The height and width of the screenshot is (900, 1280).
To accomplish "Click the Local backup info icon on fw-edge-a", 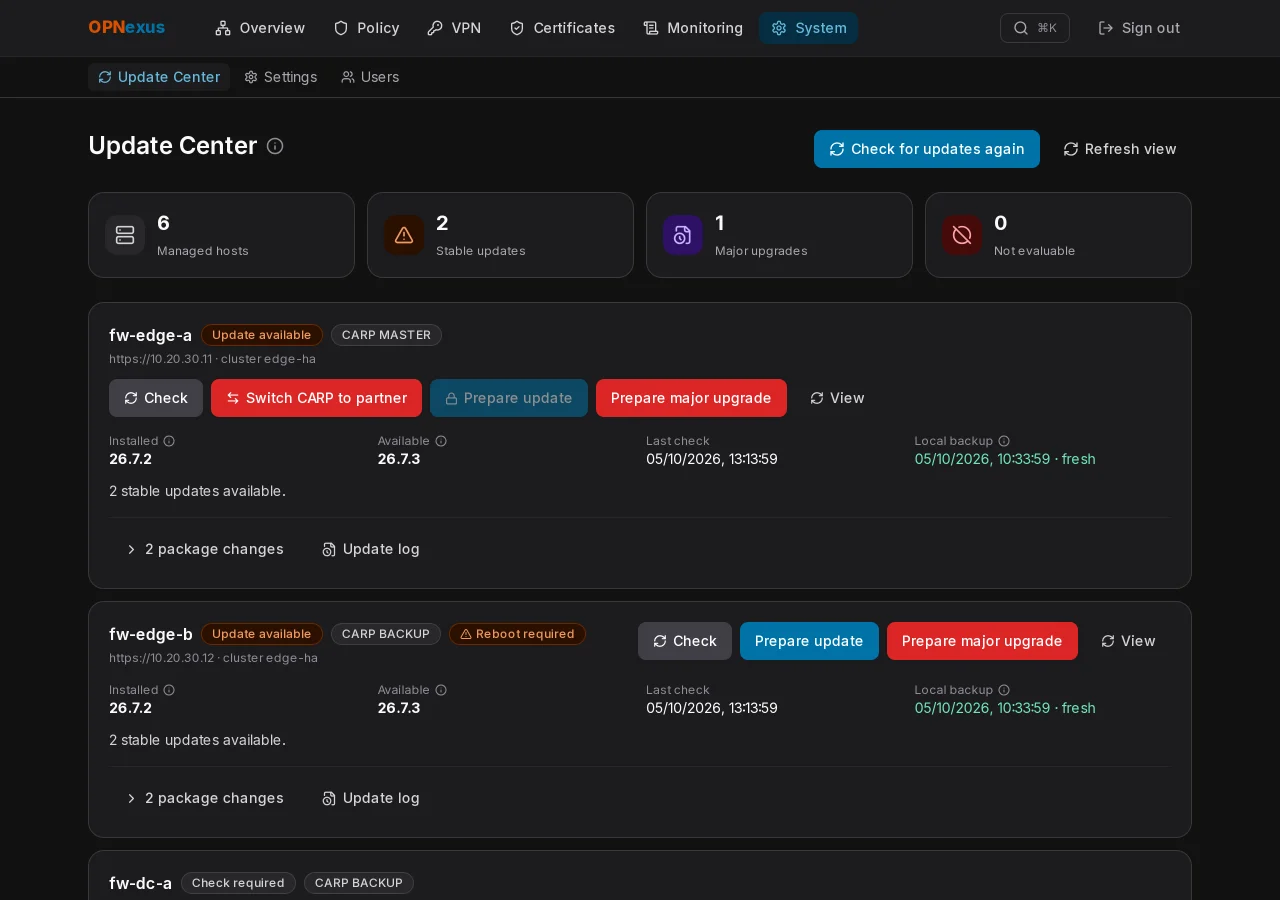I will [1004, 441].
